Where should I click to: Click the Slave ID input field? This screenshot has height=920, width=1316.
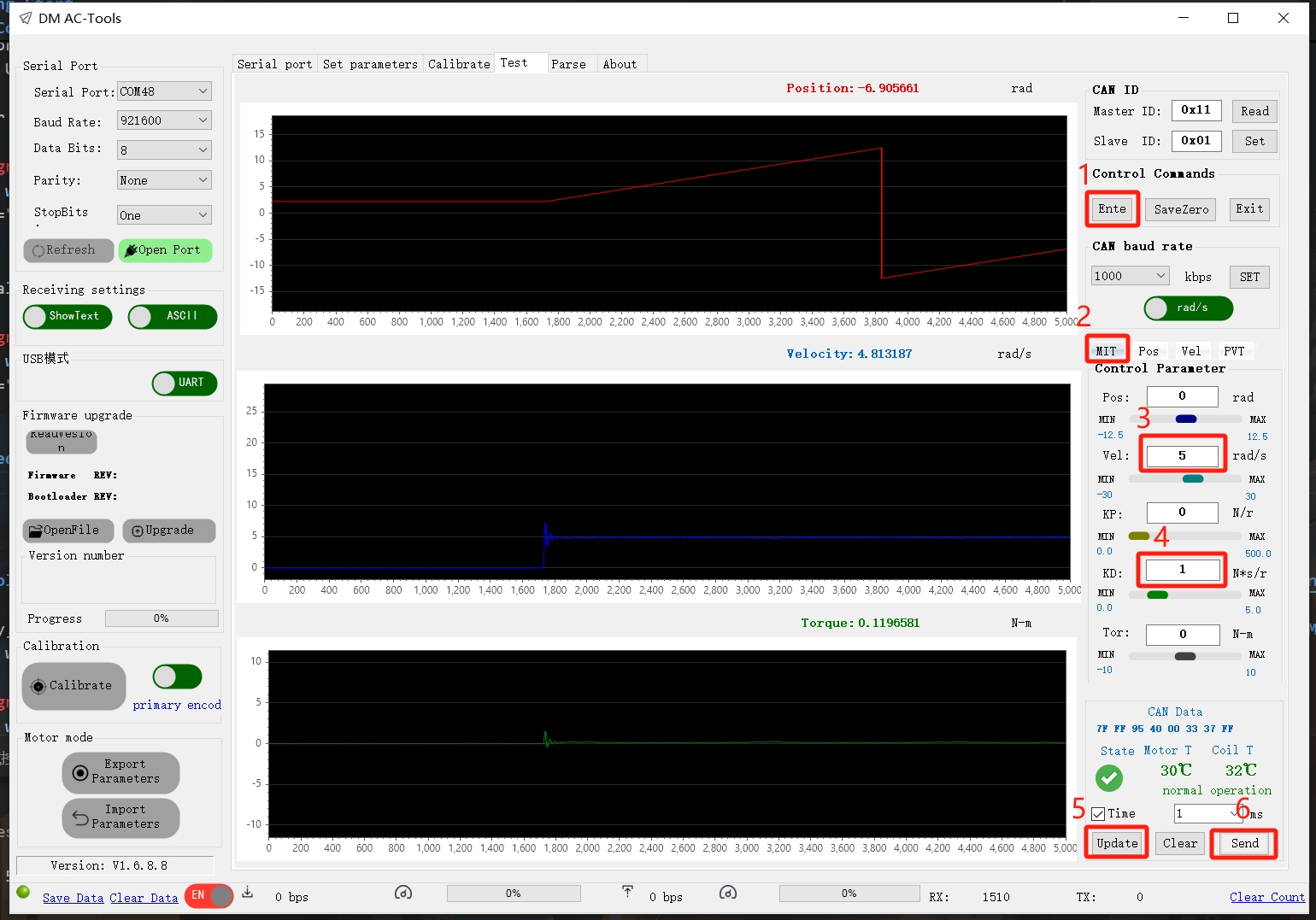[x=1196, y=140]
